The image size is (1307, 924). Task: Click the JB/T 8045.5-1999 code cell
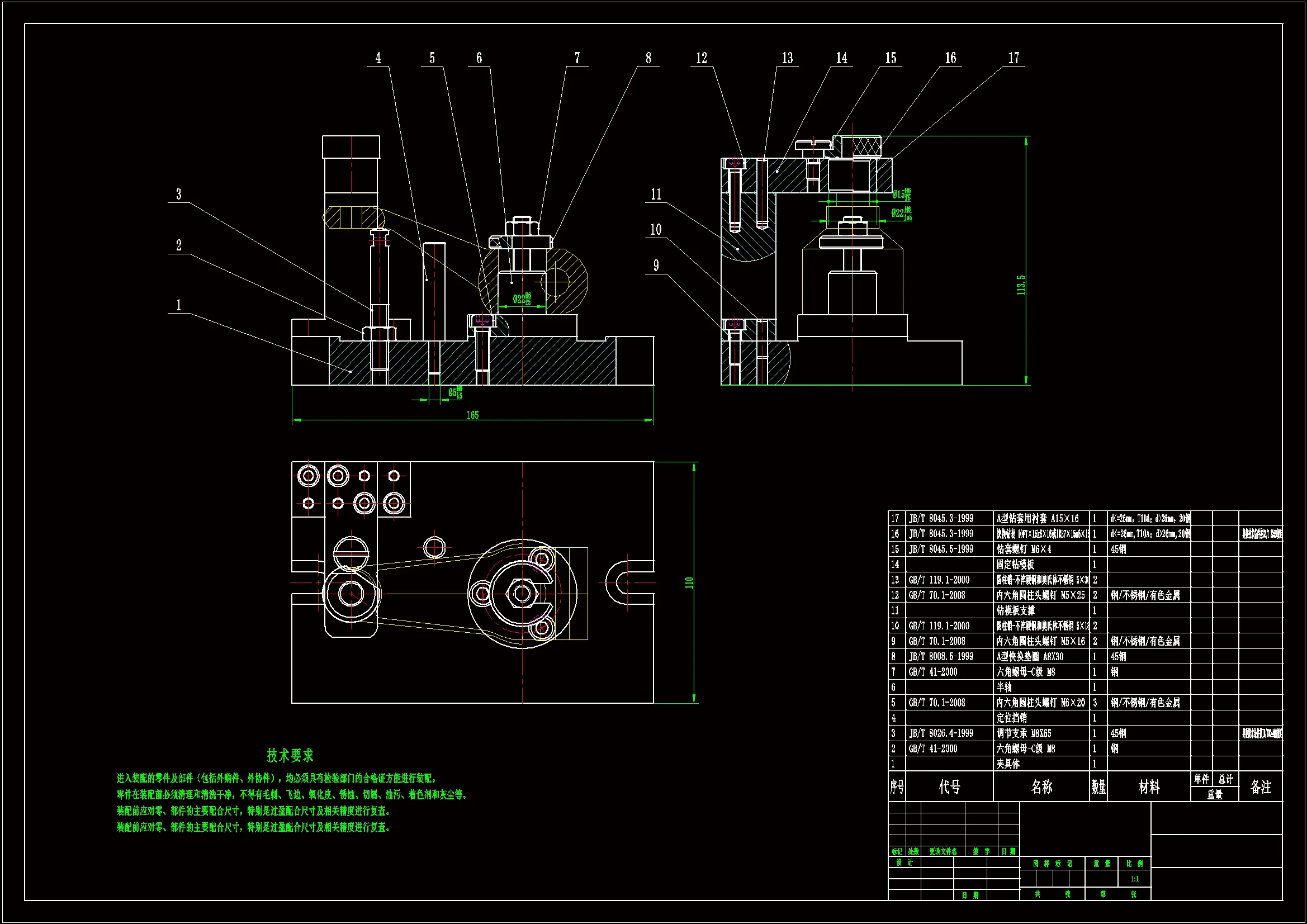[x=940, y=549]
